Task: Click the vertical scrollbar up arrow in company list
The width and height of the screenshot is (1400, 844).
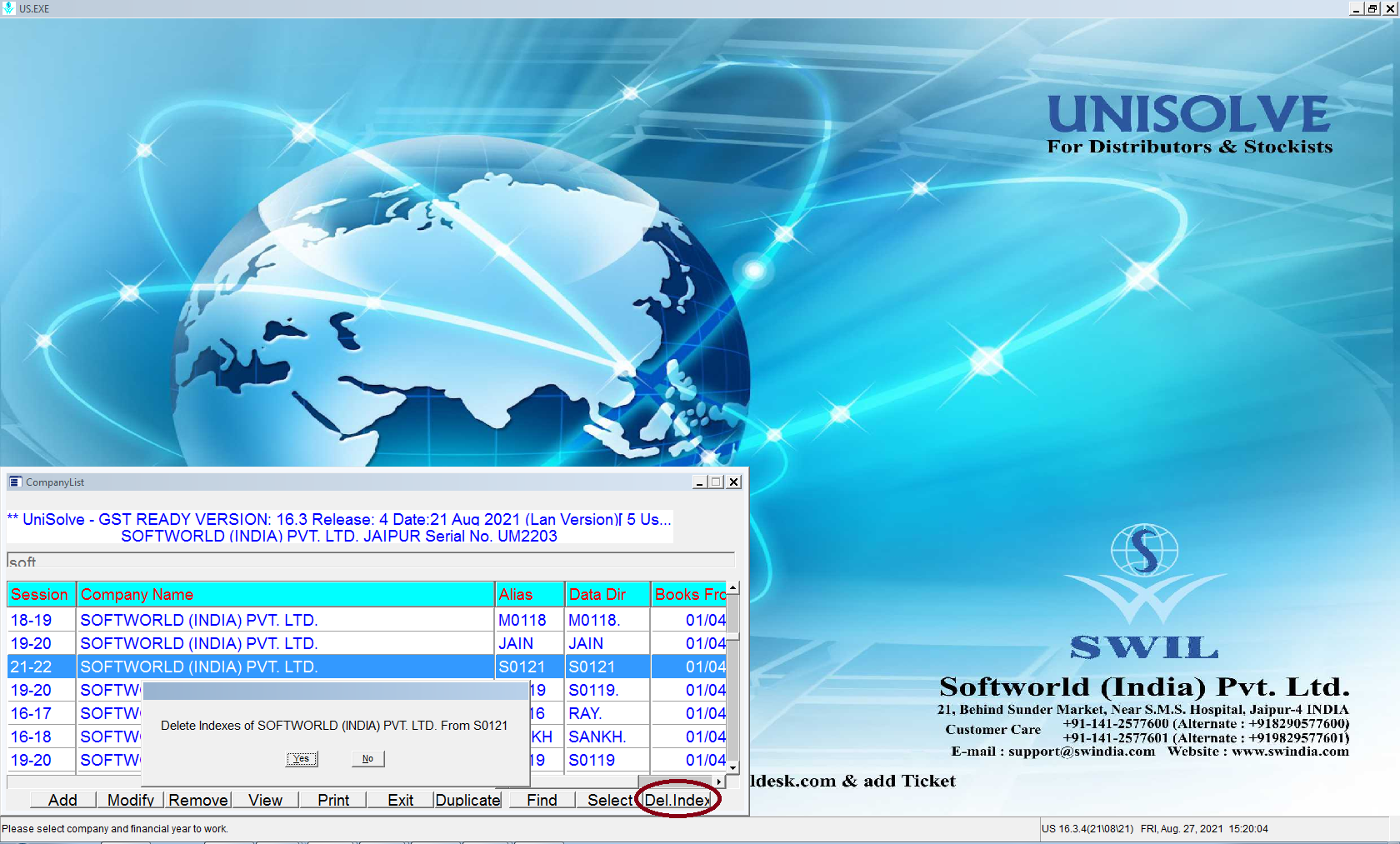Action: click(732, 588)
